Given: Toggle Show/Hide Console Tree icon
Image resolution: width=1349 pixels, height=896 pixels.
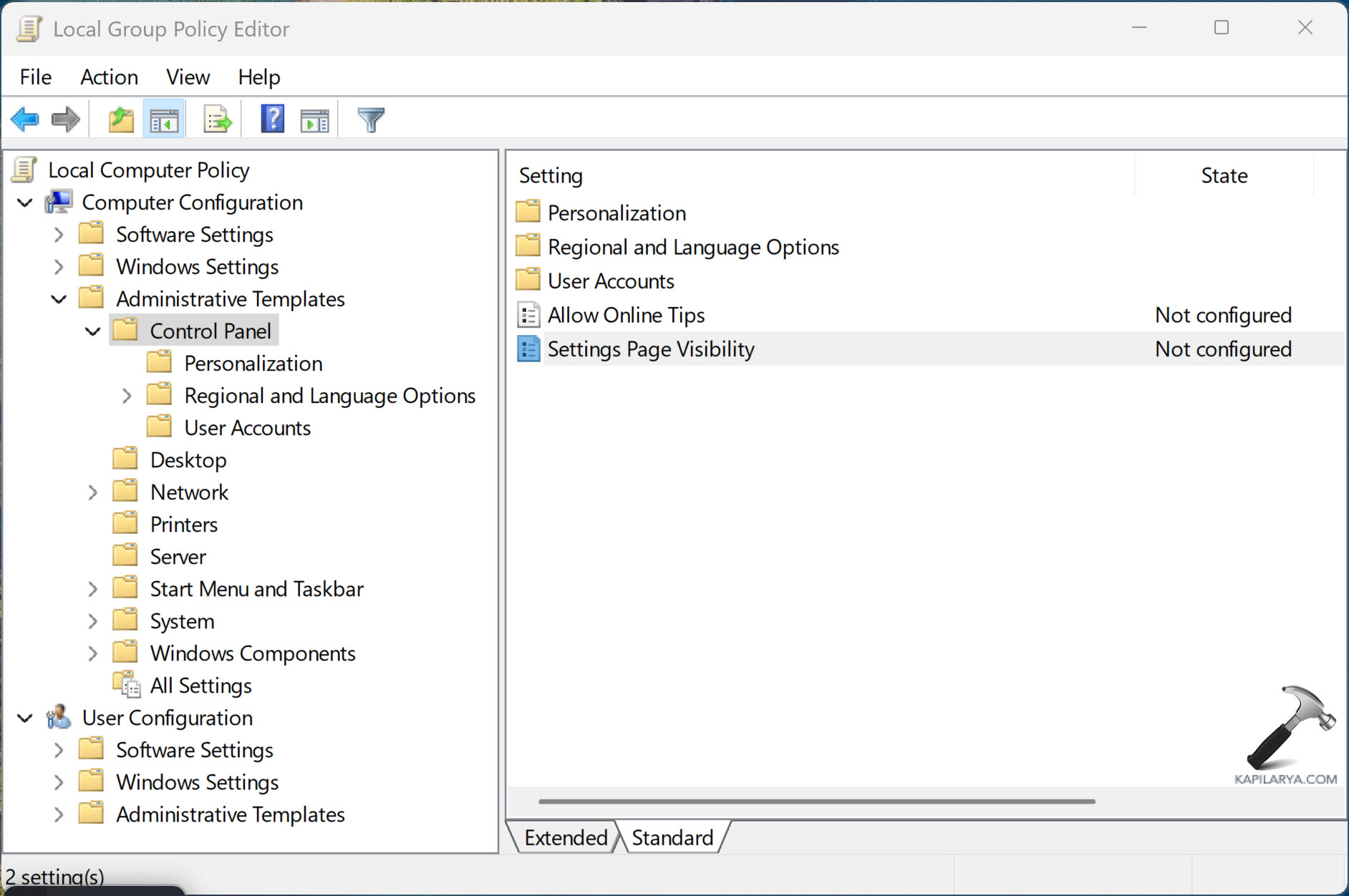Looking at the screenshot, I should [x=164, y=120].
